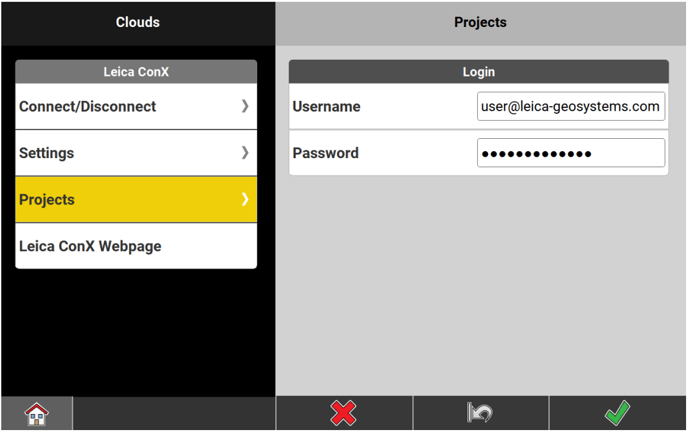Expand the chevron next to Connect/Disconnect
Viewport: 688px width, 432px height.
pyautogui.click(x=245, y=106)
